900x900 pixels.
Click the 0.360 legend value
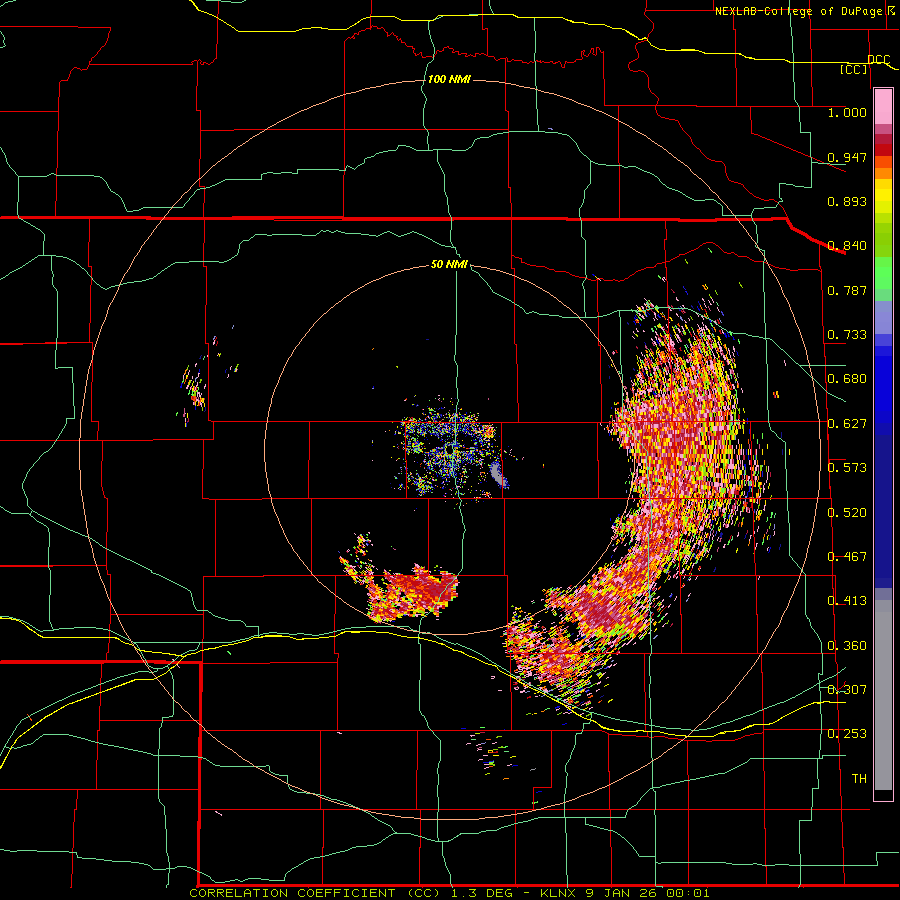pyautogui.click(x=847, y=645)
